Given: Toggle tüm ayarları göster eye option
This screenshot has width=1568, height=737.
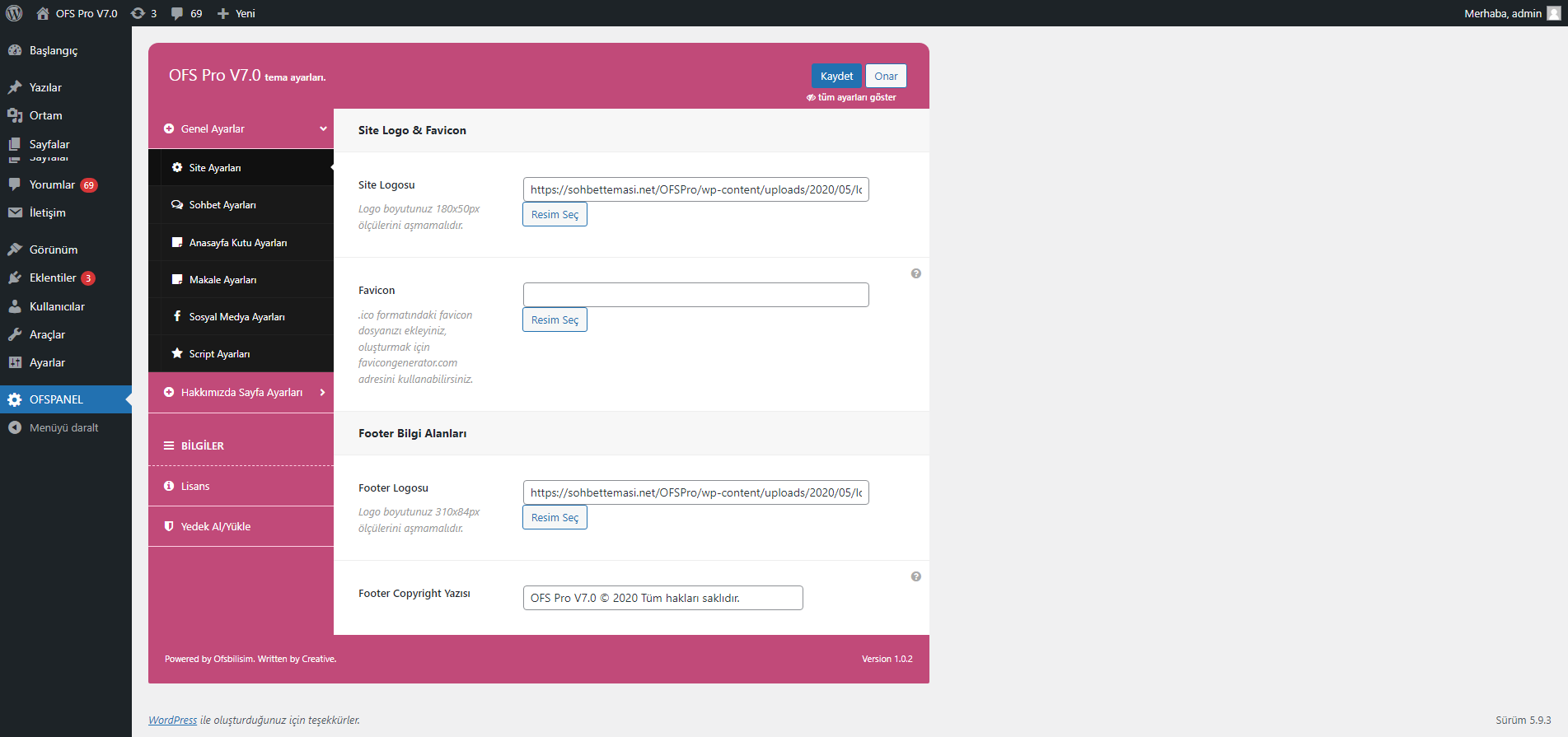Looking at the screenshot, I should pos(851,97).
